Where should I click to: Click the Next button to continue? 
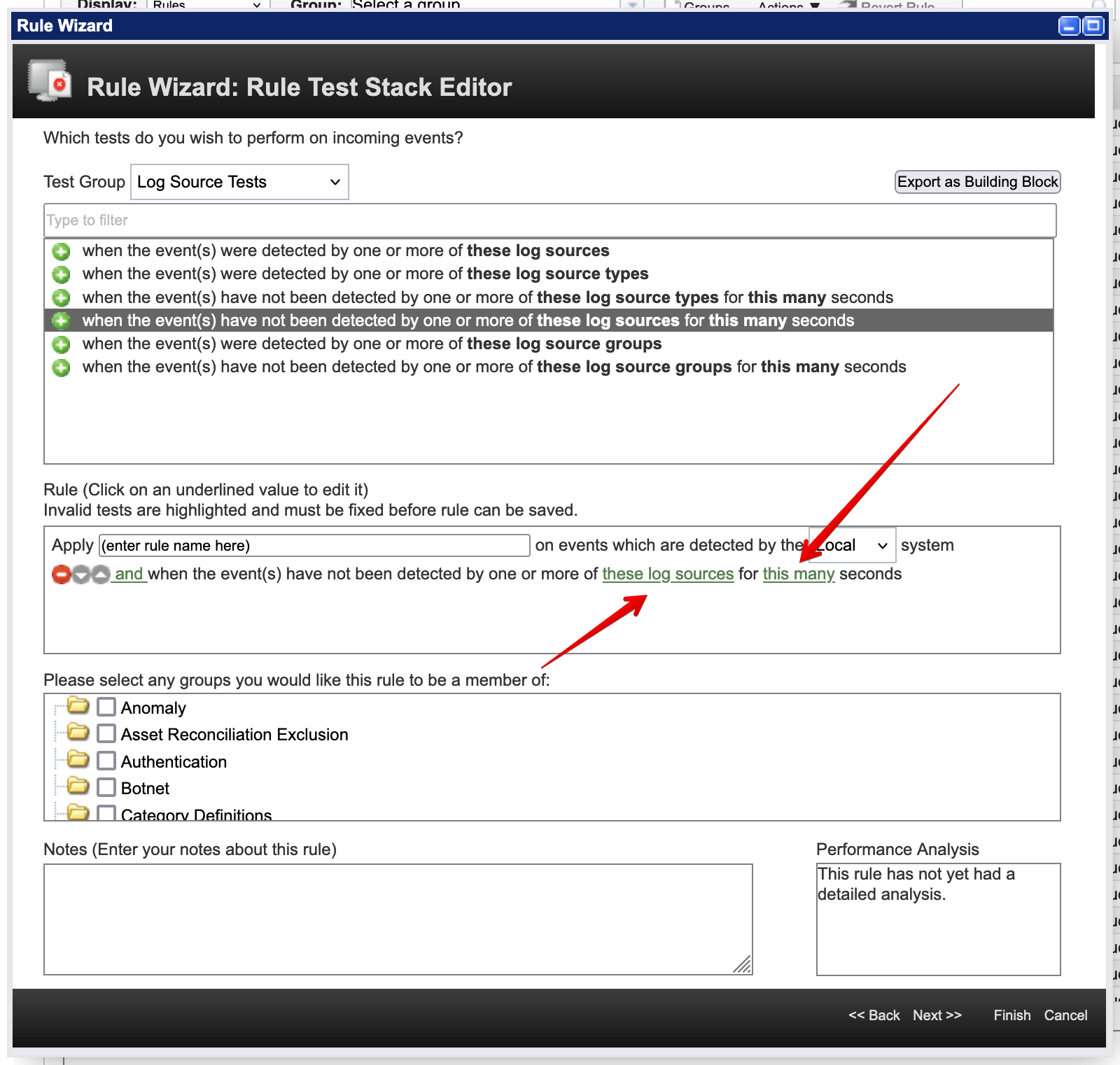(x=937, y=1015)
